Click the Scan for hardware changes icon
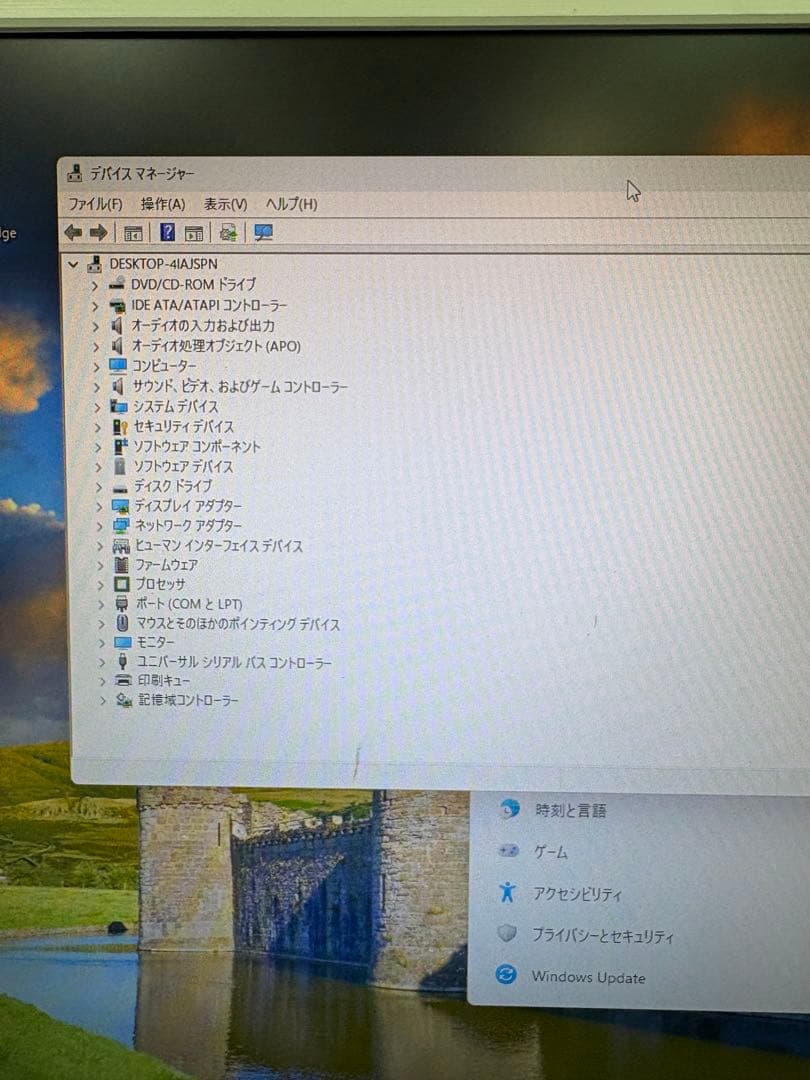This screenshot has width=810, height=1080. click(226, 232)
